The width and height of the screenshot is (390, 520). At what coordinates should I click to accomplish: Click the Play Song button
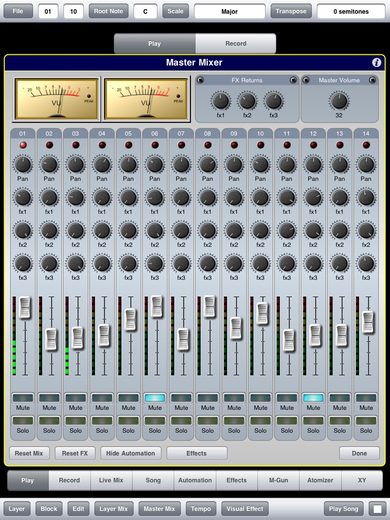[x=344, y=509]
